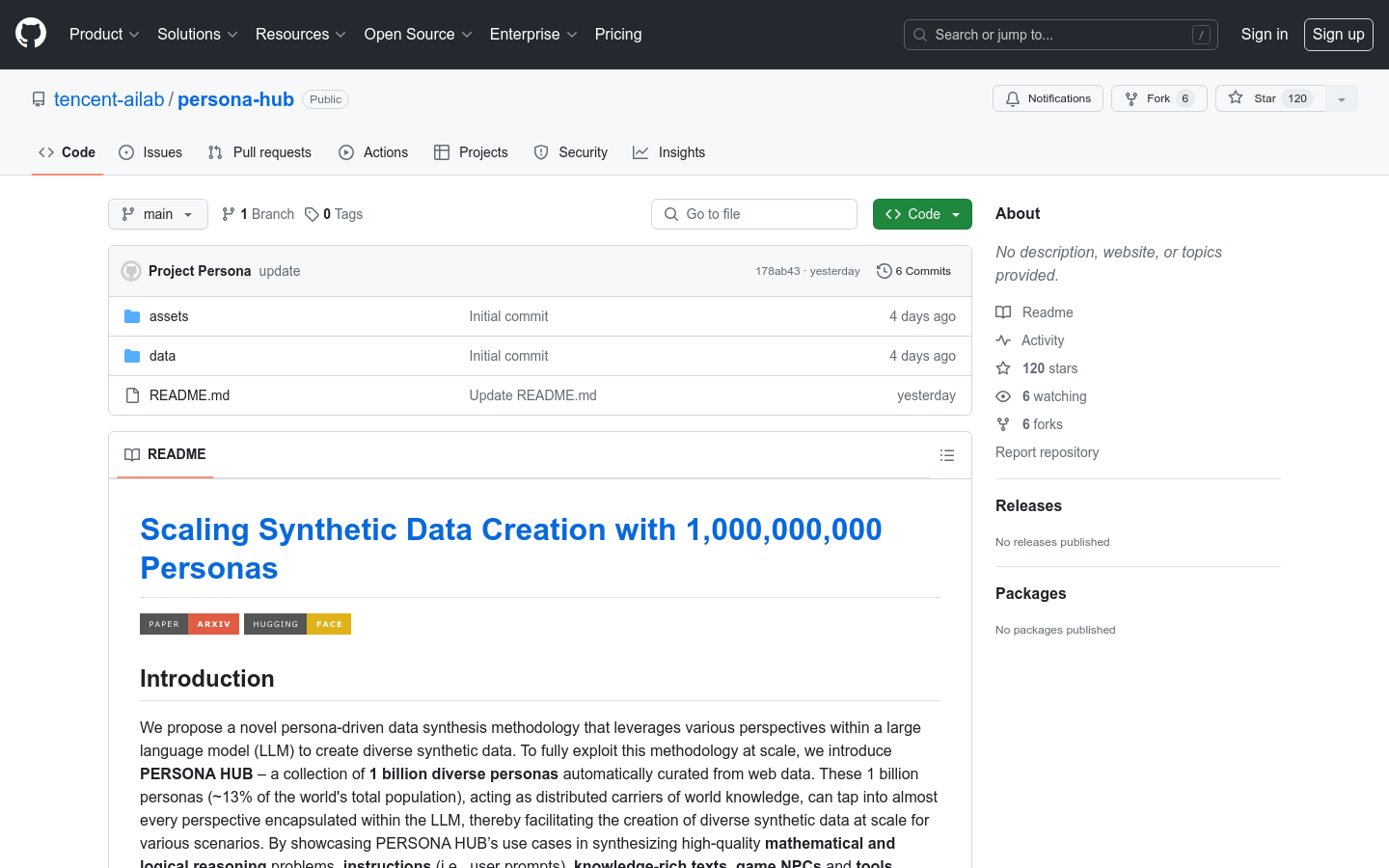Click the Activity pulse icon
Viewport: 1389px width, 868px height.
click(x=1003, y=340)
